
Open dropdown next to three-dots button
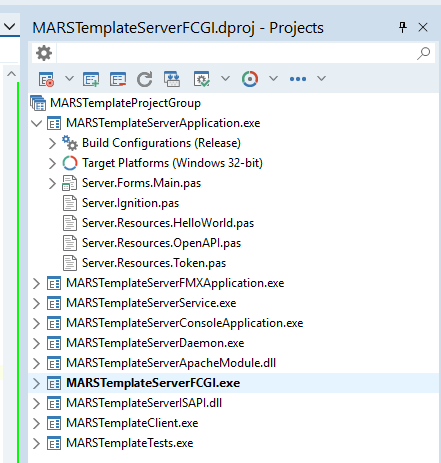pyautogui.click(x=321, y=79)
